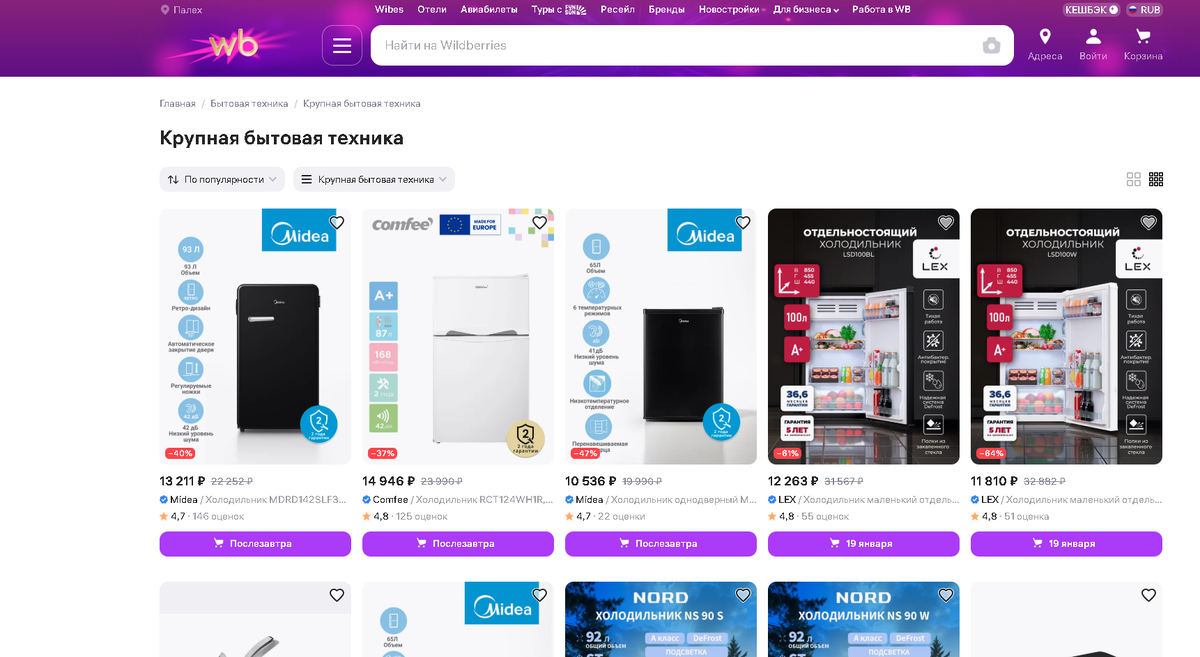Add Comfee fridge to cart Послезавтра
Viewport: 1200px width, 657px height.
pos(458,544)
